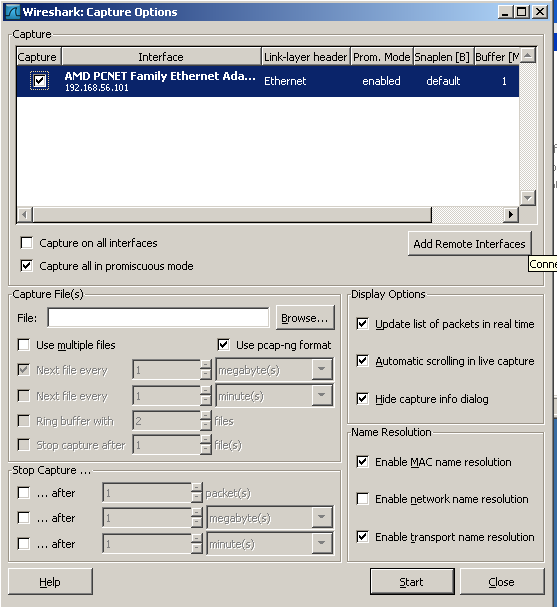Disable MAC name resolution checkbox
The height and width of the screenshot is (607, 557).
click(362, 461)
